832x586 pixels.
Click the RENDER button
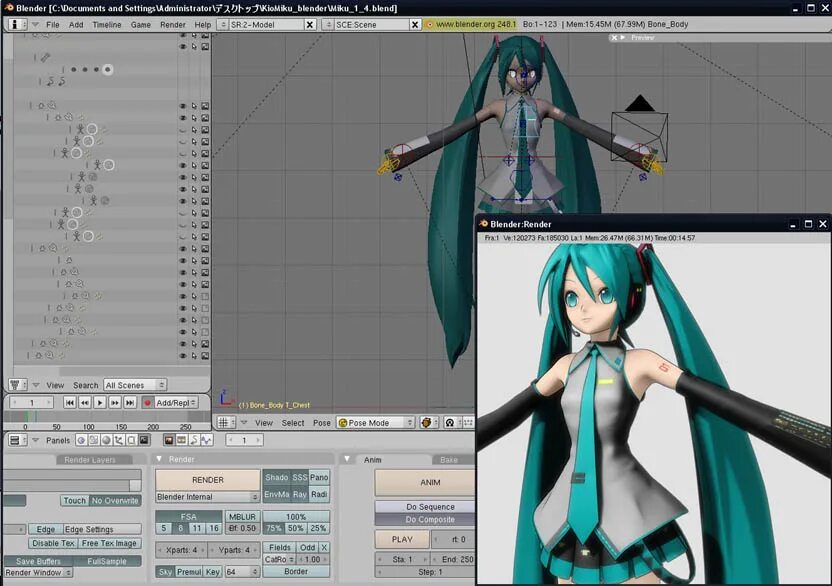click(x=207, y=480)
